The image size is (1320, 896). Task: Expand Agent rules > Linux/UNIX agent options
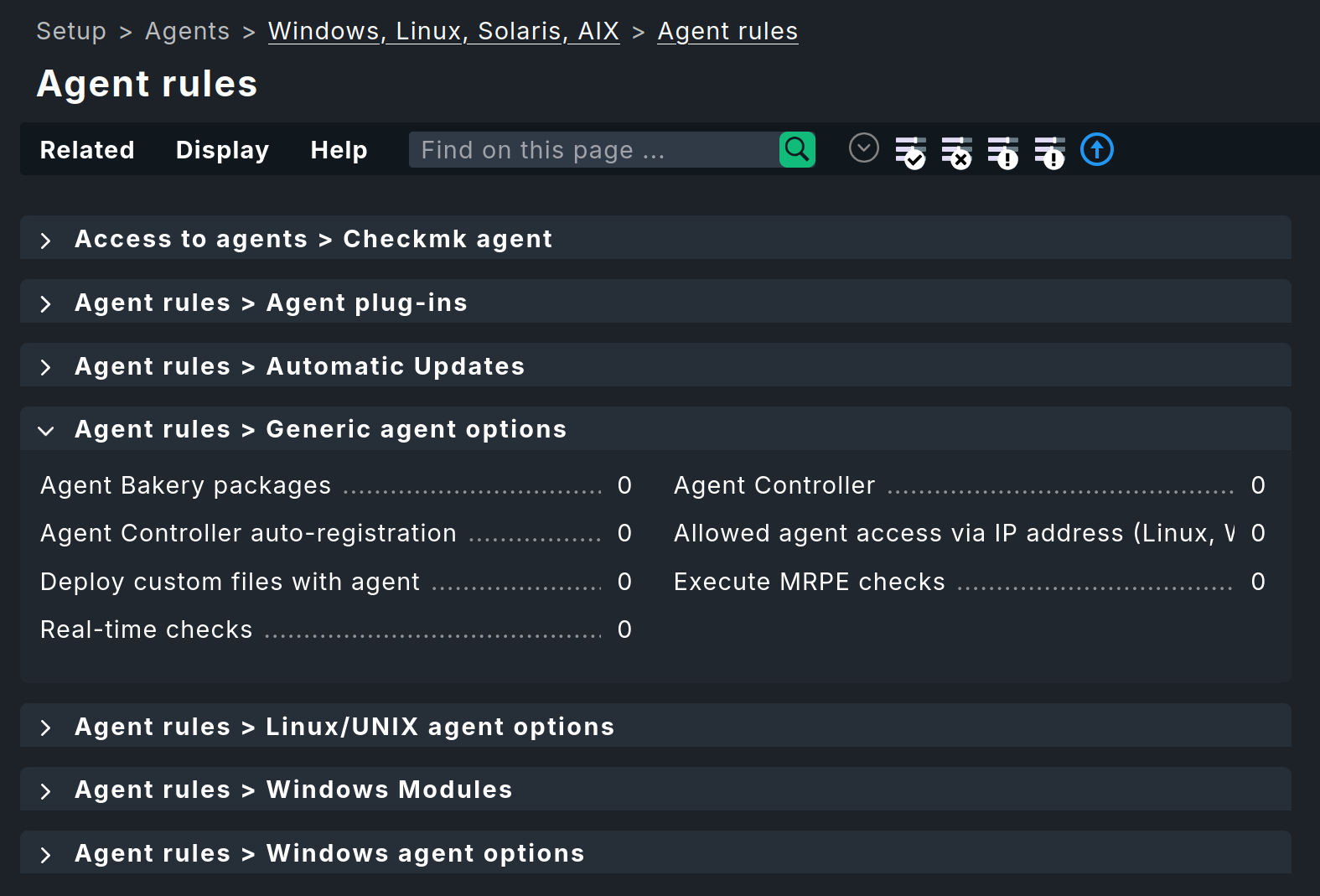(x=344, y=726)
